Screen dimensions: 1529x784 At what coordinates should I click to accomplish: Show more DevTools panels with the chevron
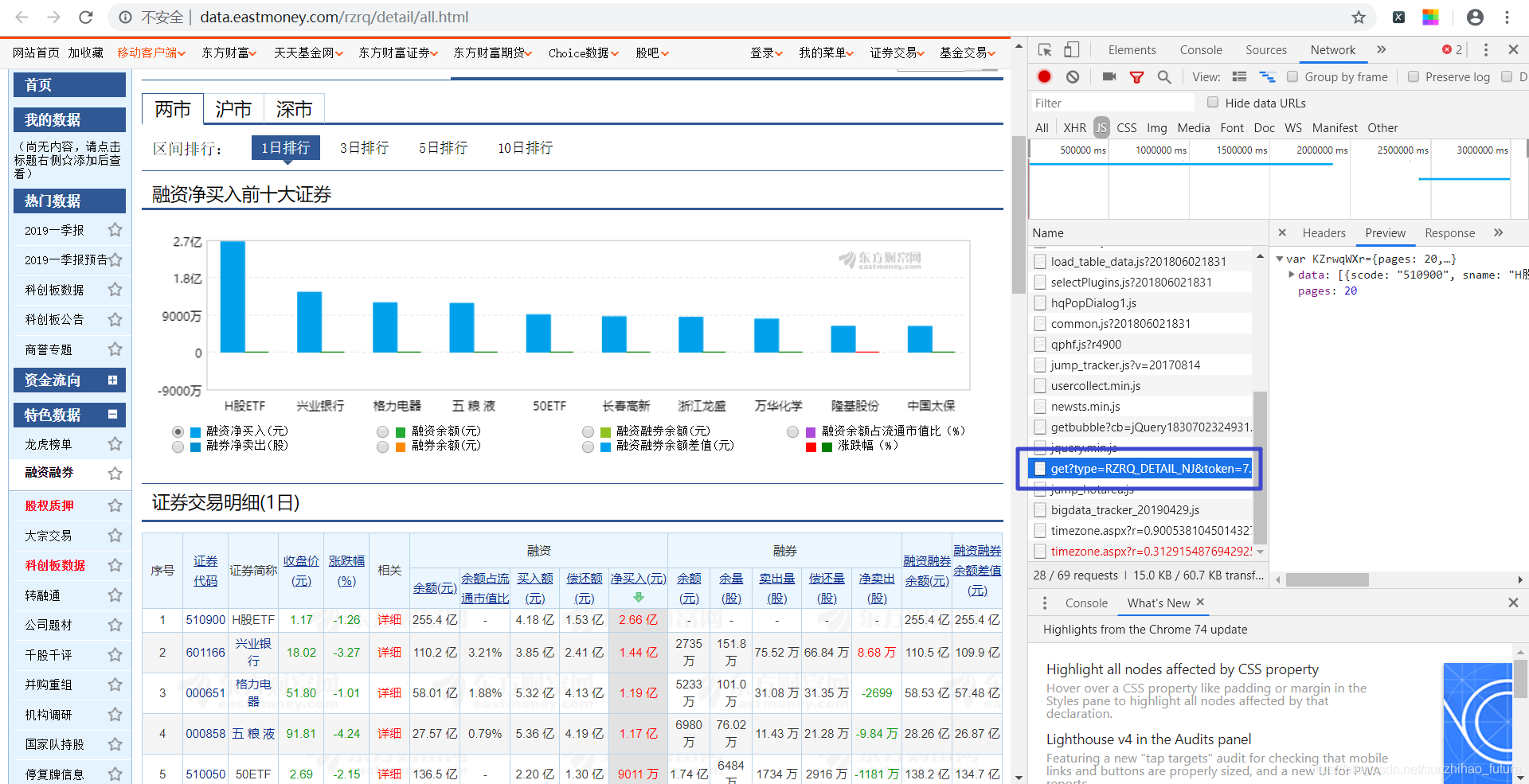[x=1382, y=50]
